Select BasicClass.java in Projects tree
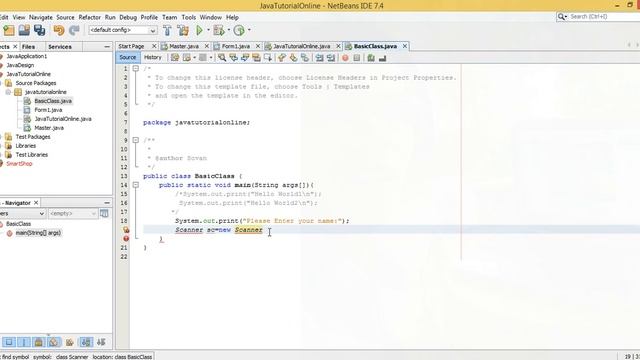640x360 pixels. click(x=53, y=101)
